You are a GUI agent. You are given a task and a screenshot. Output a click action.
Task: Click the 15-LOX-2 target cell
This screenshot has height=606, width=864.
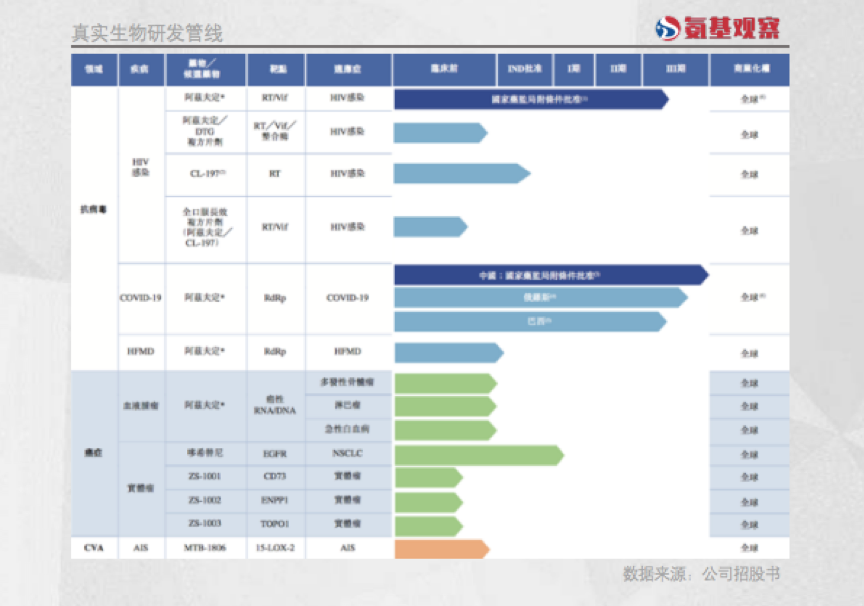[276, 548]
